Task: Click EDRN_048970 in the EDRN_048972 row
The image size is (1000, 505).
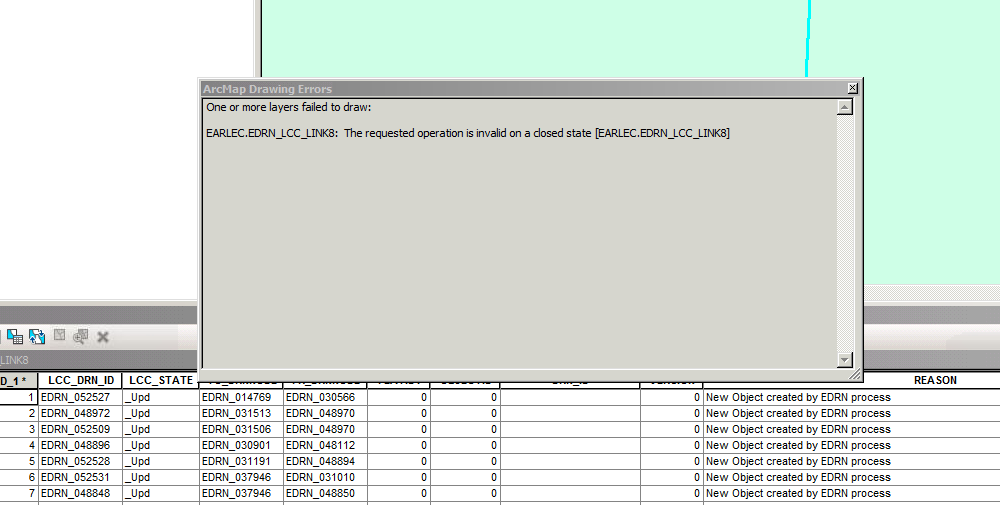Action: 325,413
